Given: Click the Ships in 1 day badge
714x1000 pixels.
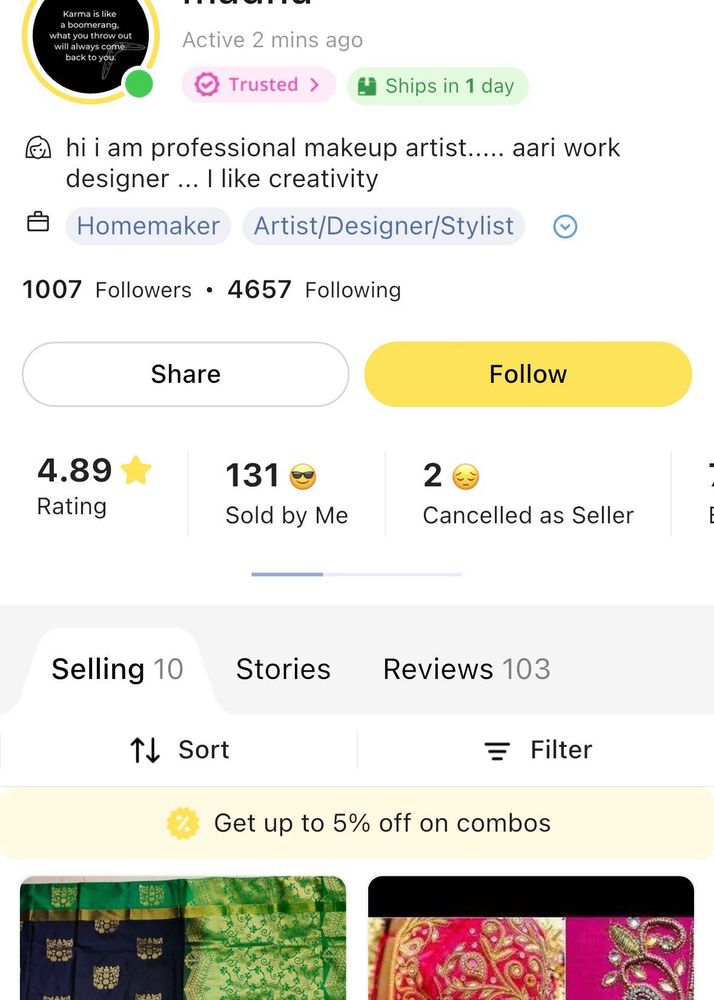Looking at the screenshot, I should [438, 86].
